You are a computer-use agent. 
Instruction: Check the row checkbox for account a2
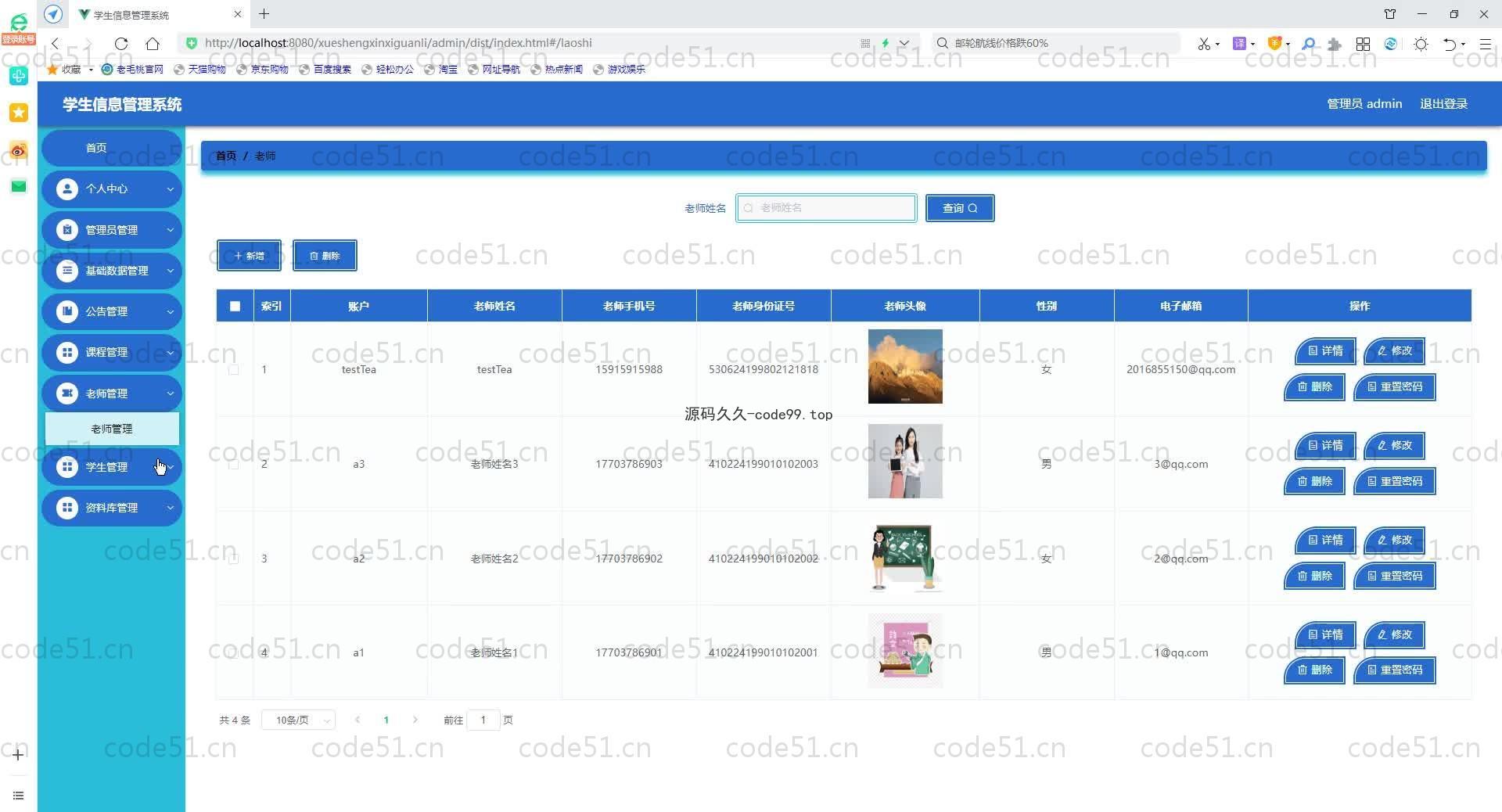tap(233, 559)
